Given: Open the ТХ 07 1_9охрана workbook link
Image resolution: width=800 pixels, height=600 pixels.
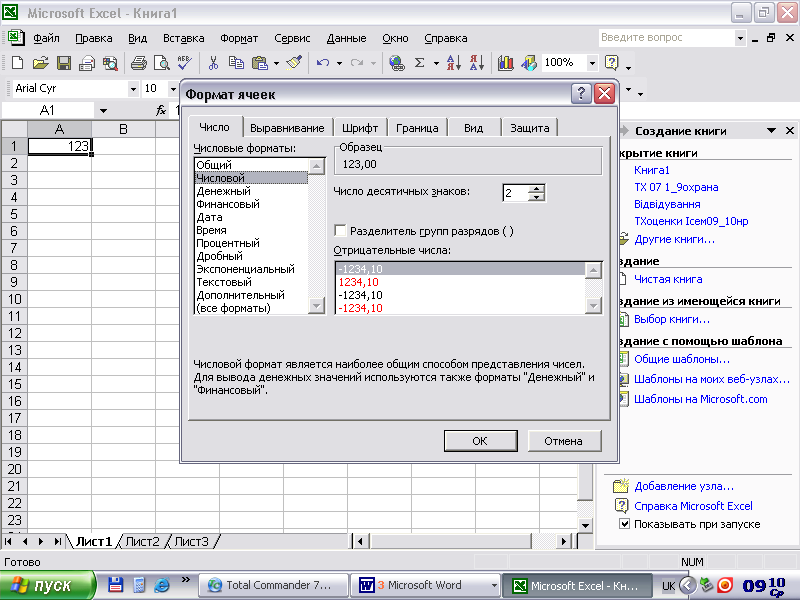Looking at the screenshot, I should (x=676, y=187).
